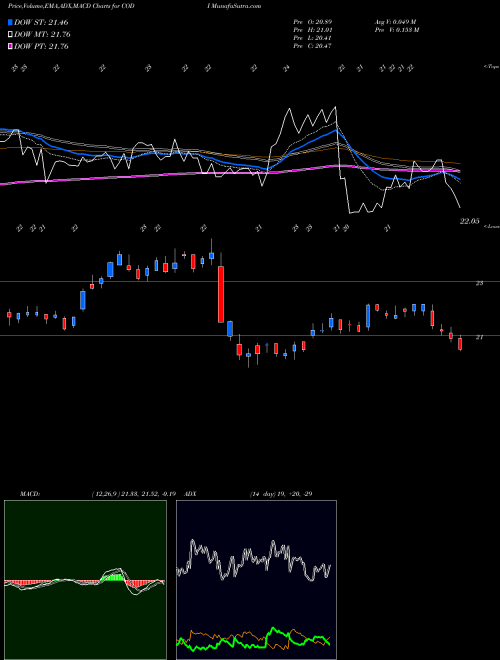
Task: Click the white DOW MT legend swatch
Action: [11, 35]
